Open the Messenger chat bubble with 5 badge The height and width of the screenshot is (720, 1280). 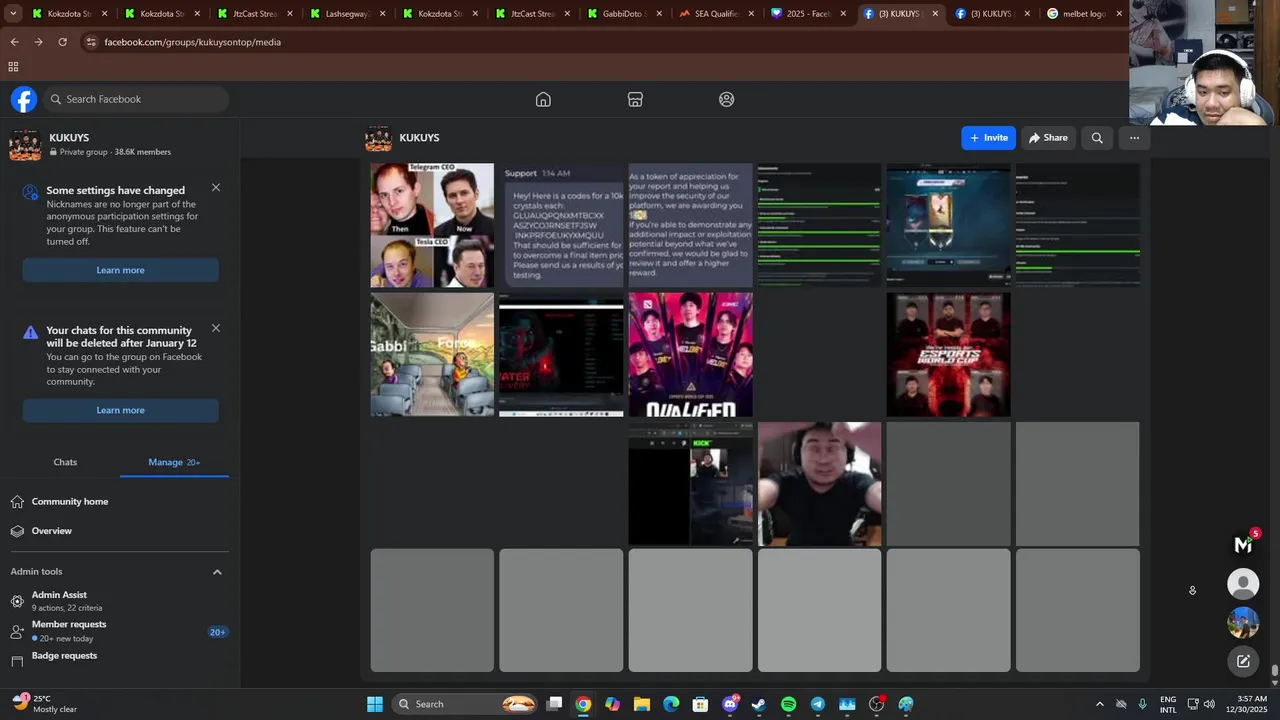click(1243, 545)
